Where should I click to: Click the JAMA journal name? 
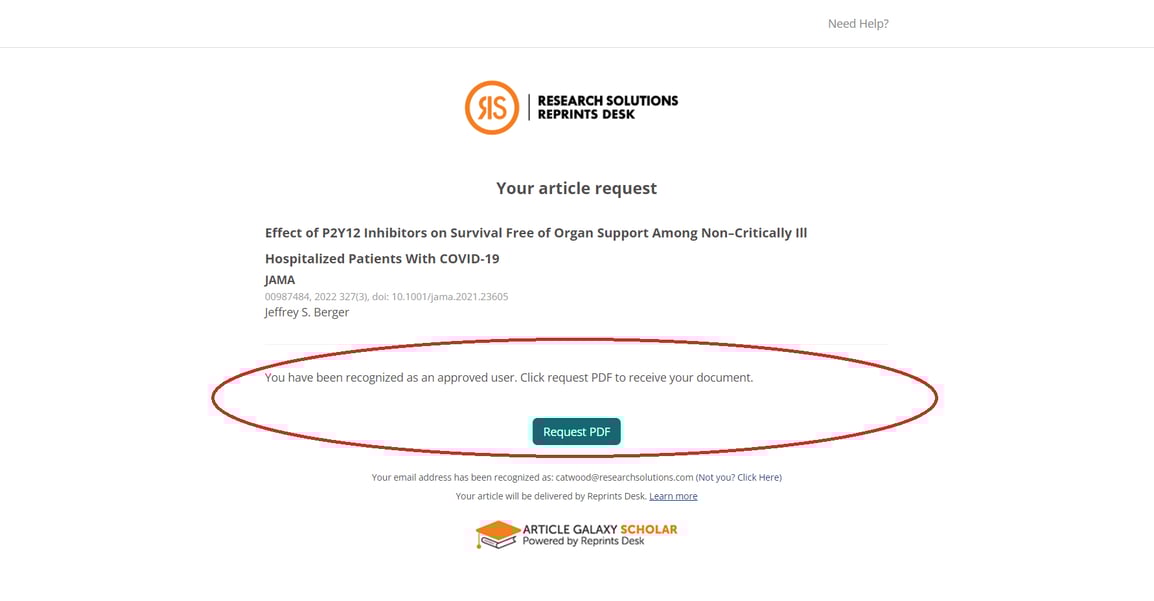[x=280, y=280]
